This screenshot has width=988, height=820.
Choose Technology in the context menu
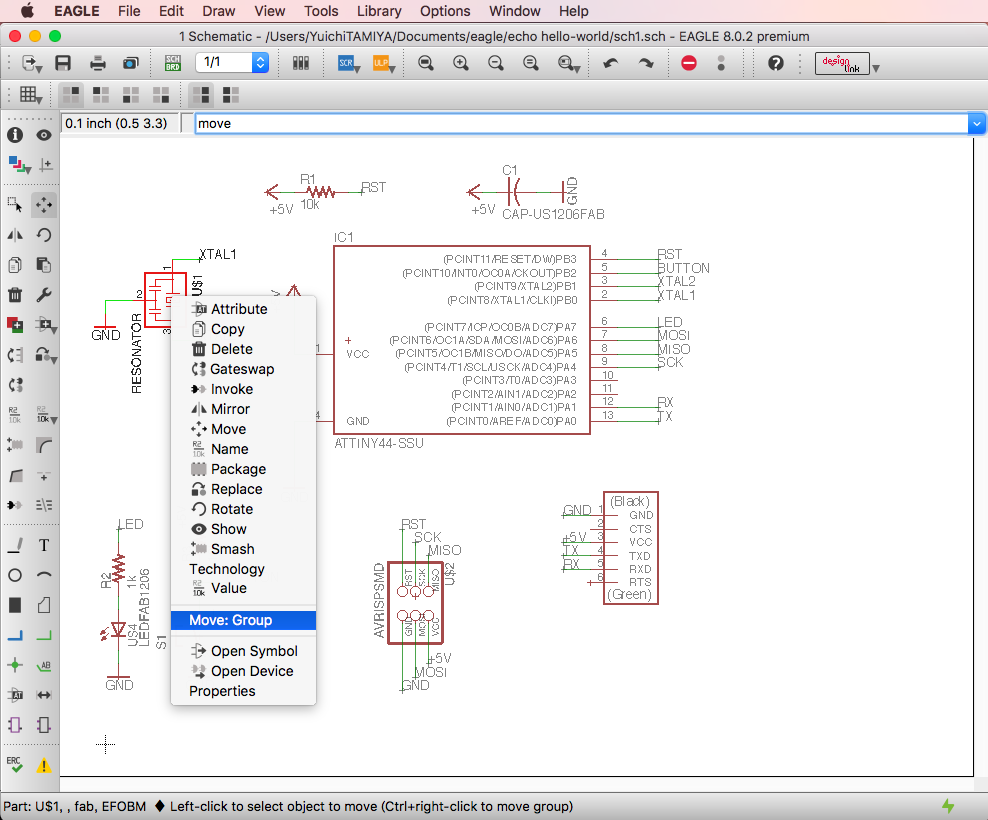(x=243, y=569)
